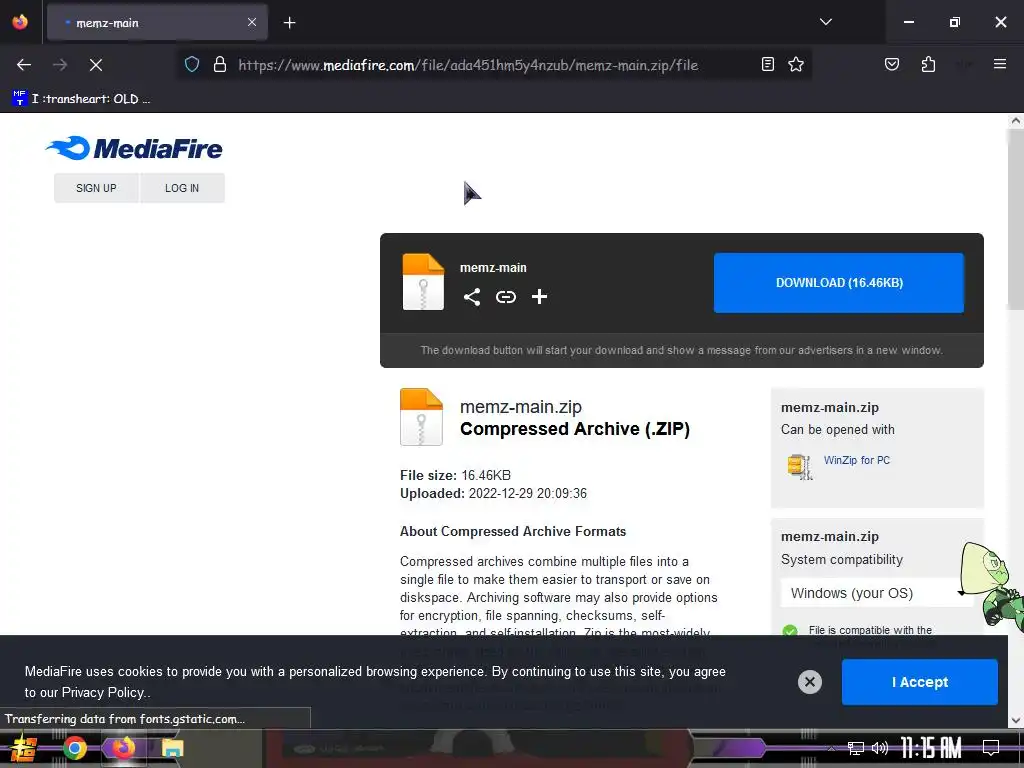Expand the list all tabs chevron
The width and height of the screenshot is (1024, 768).
pyautogui.click(x=825, y=22)
